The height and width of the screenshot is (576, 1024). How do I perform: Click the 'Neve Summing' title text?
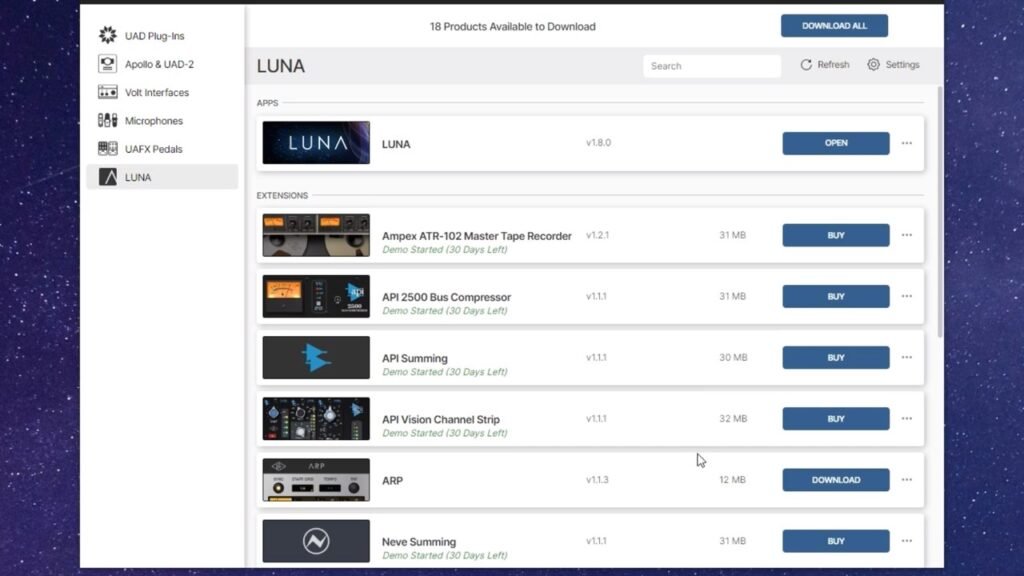419,541
